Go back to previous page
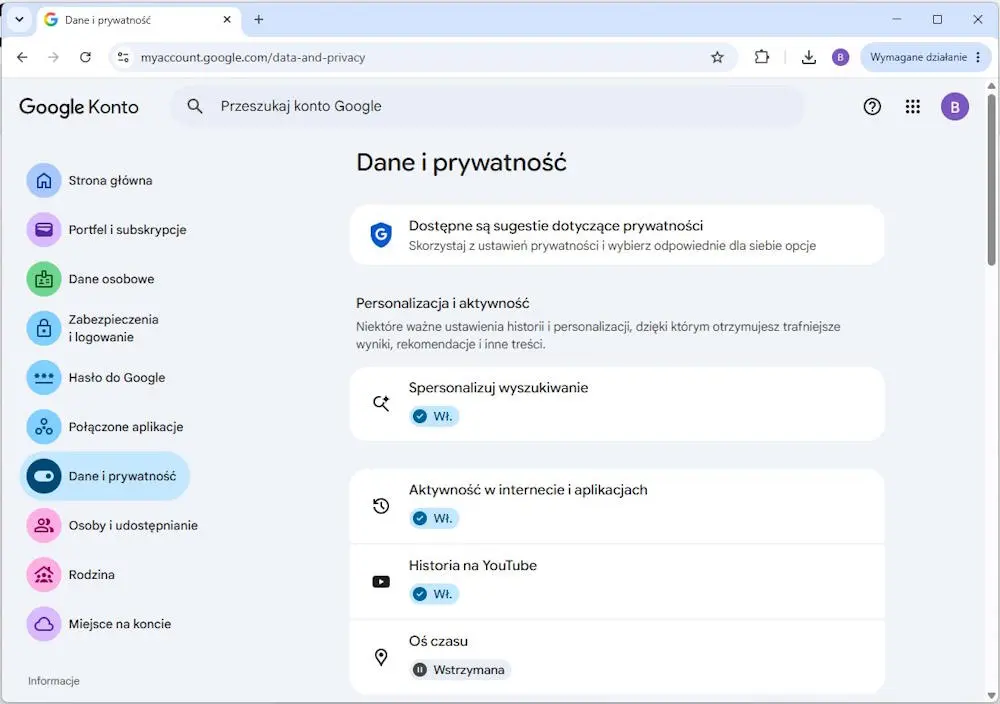The image size is (1000, 704). click(22, 57)
